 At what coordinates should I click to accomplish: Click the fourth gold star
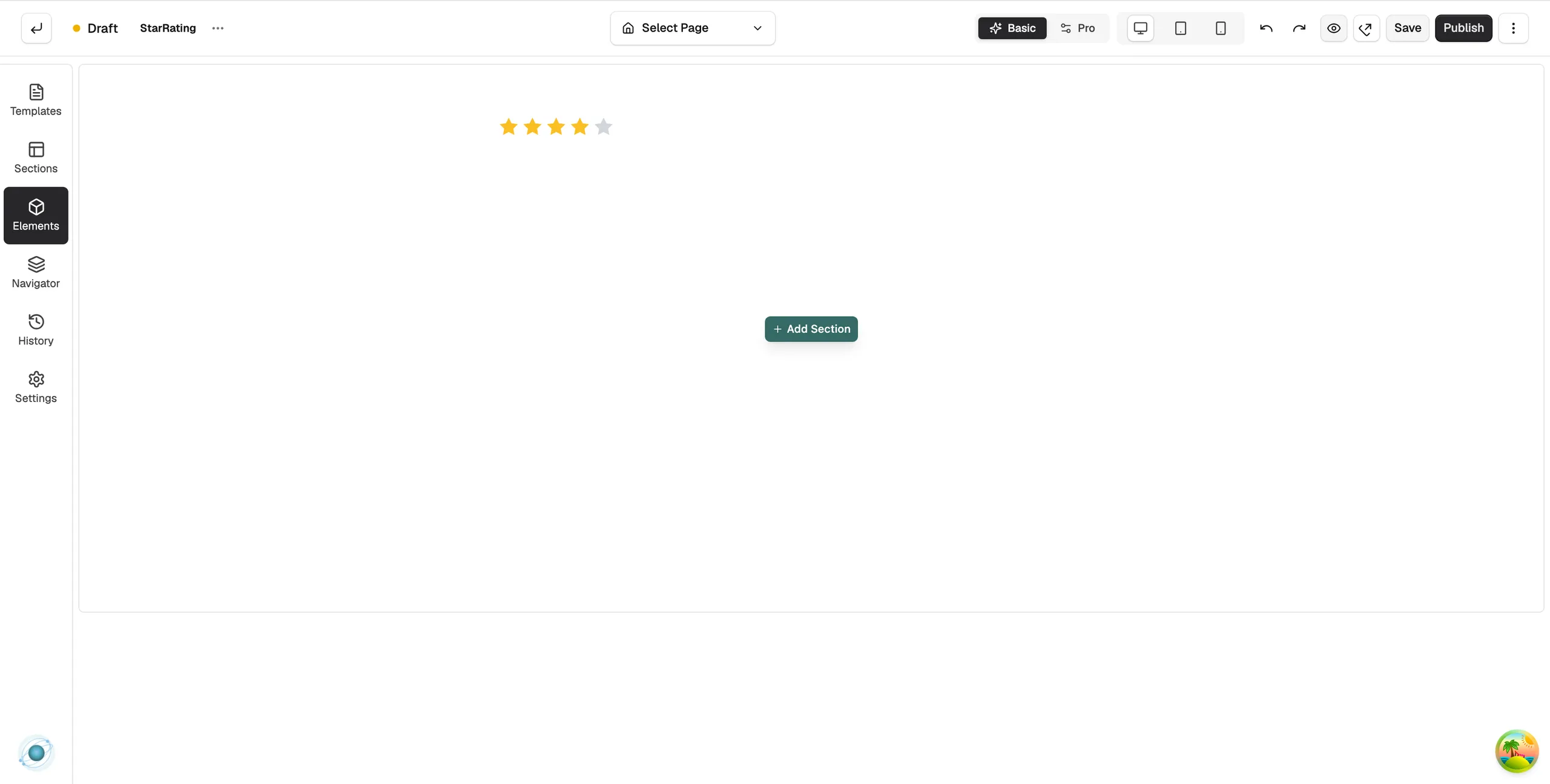579,127
